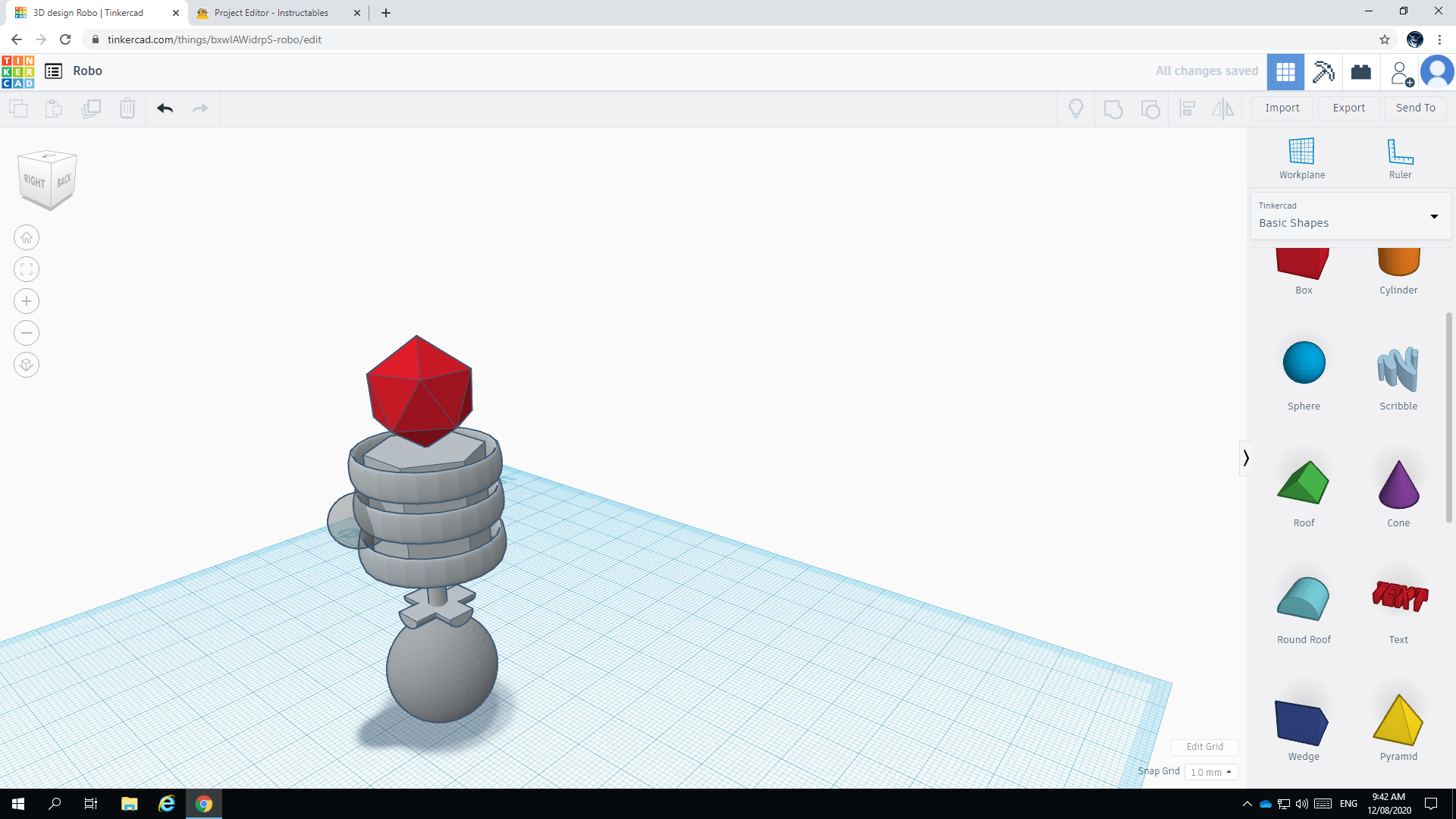Click the Import button
Viewport: 1456px width, 819px height.
pos(1282,108)
